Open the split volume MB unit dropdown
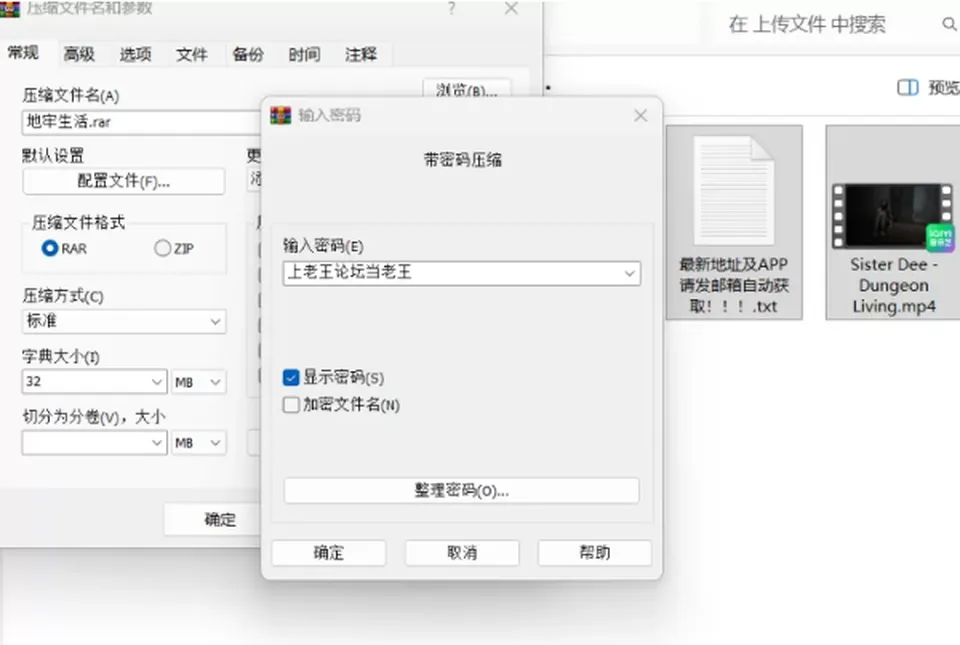This screenshot has width=960, height=645. pos(198,442)
